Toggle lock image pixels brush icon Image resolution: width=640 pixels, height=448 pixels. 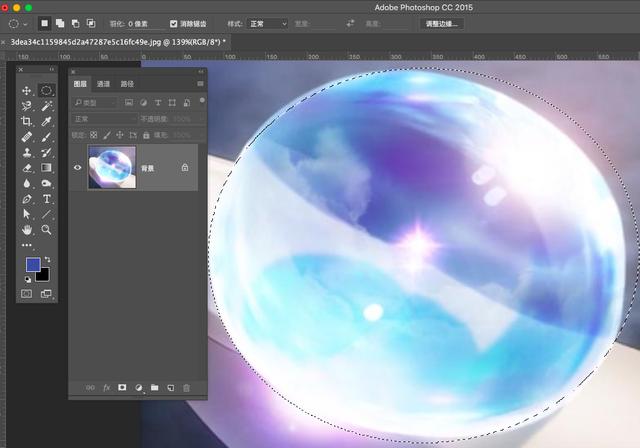pos(107,135)
